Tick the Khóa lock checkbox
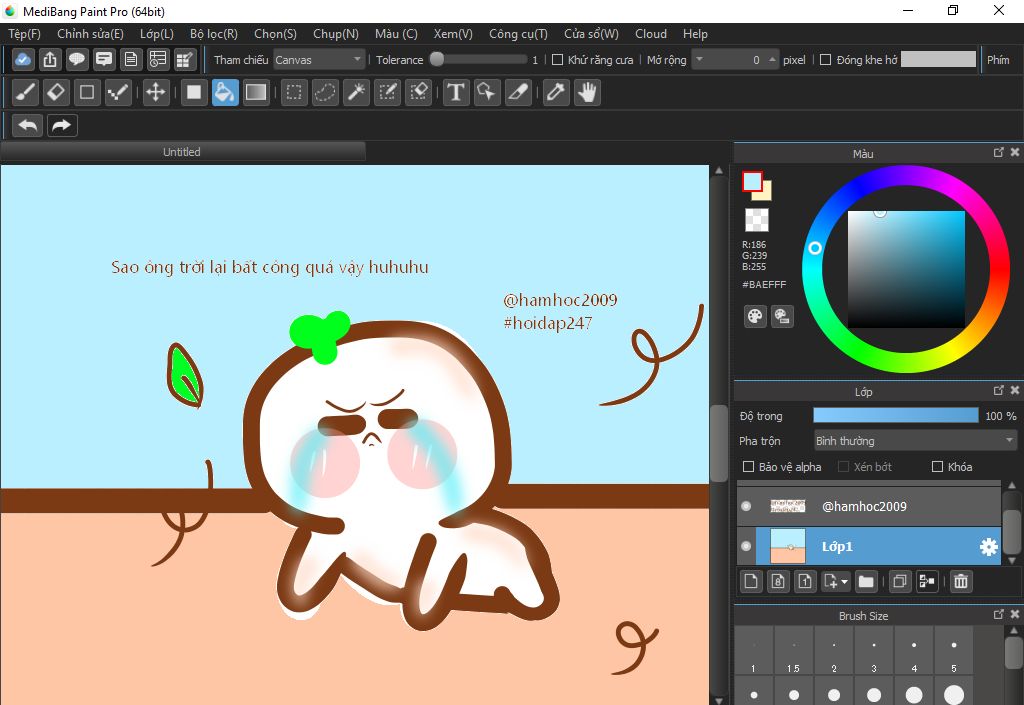1024x705 pixels. click(937, 467)
